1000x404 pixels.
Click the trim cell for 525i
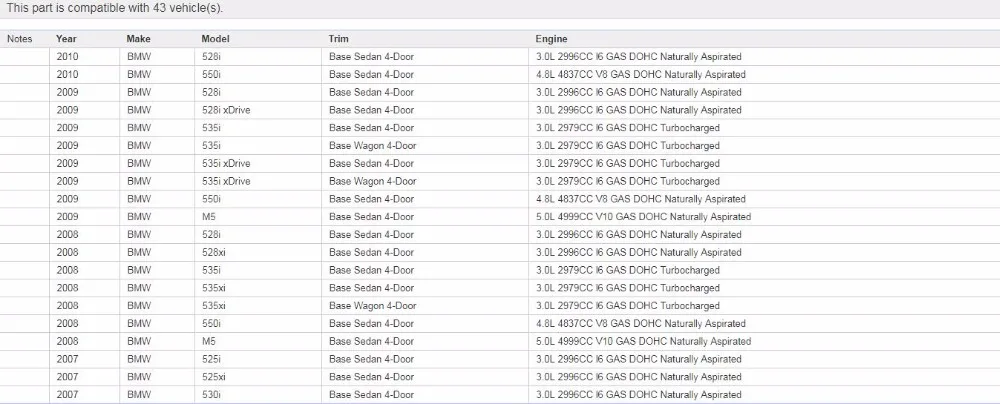pyautogui.click(x=371, y=359)
